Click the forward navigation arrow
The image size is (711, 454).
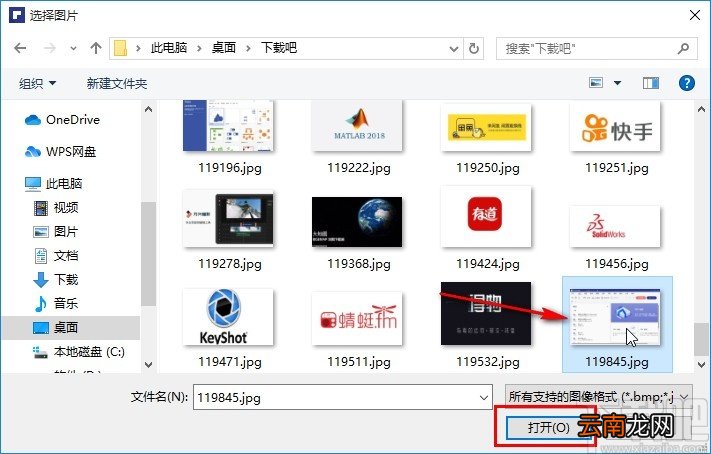coord(49,48)
